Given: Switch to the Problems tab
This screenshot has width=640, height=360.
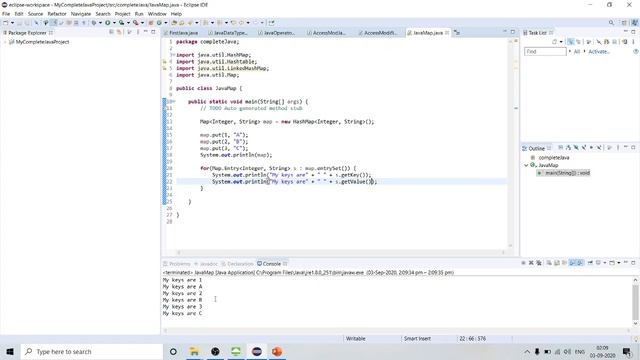Looking at the screenshot, I should (179, 264).
